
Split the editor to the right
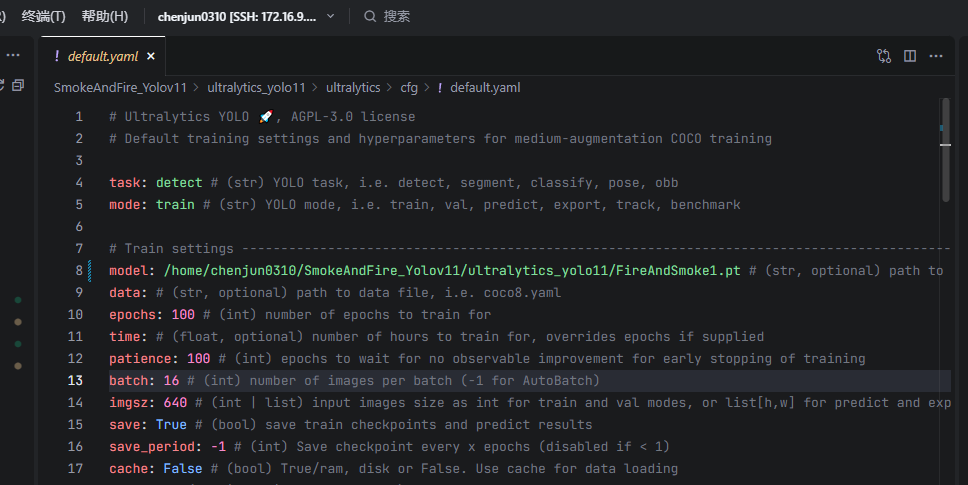(910, 56)
